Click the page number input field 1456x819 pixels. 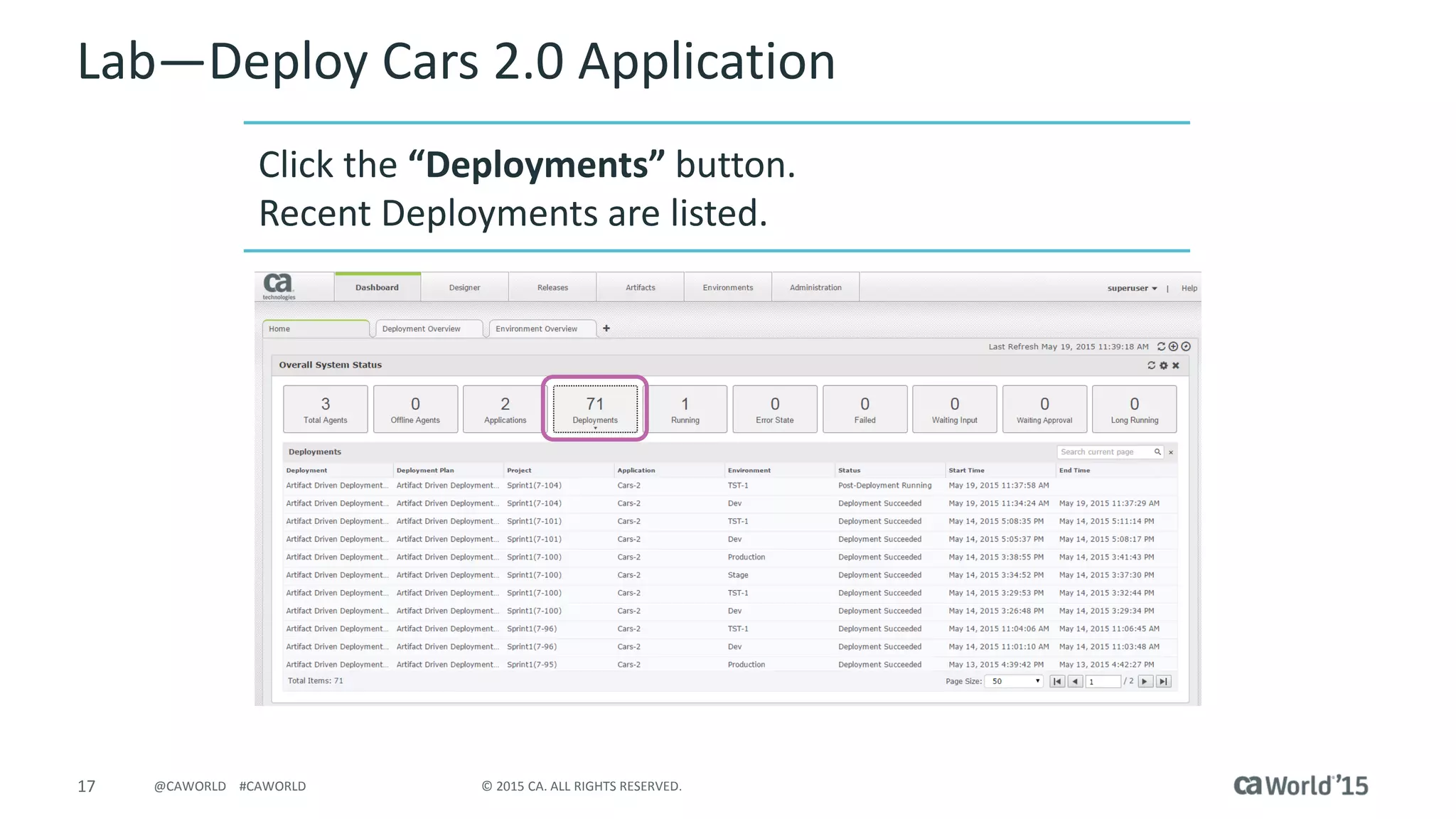1103,682
